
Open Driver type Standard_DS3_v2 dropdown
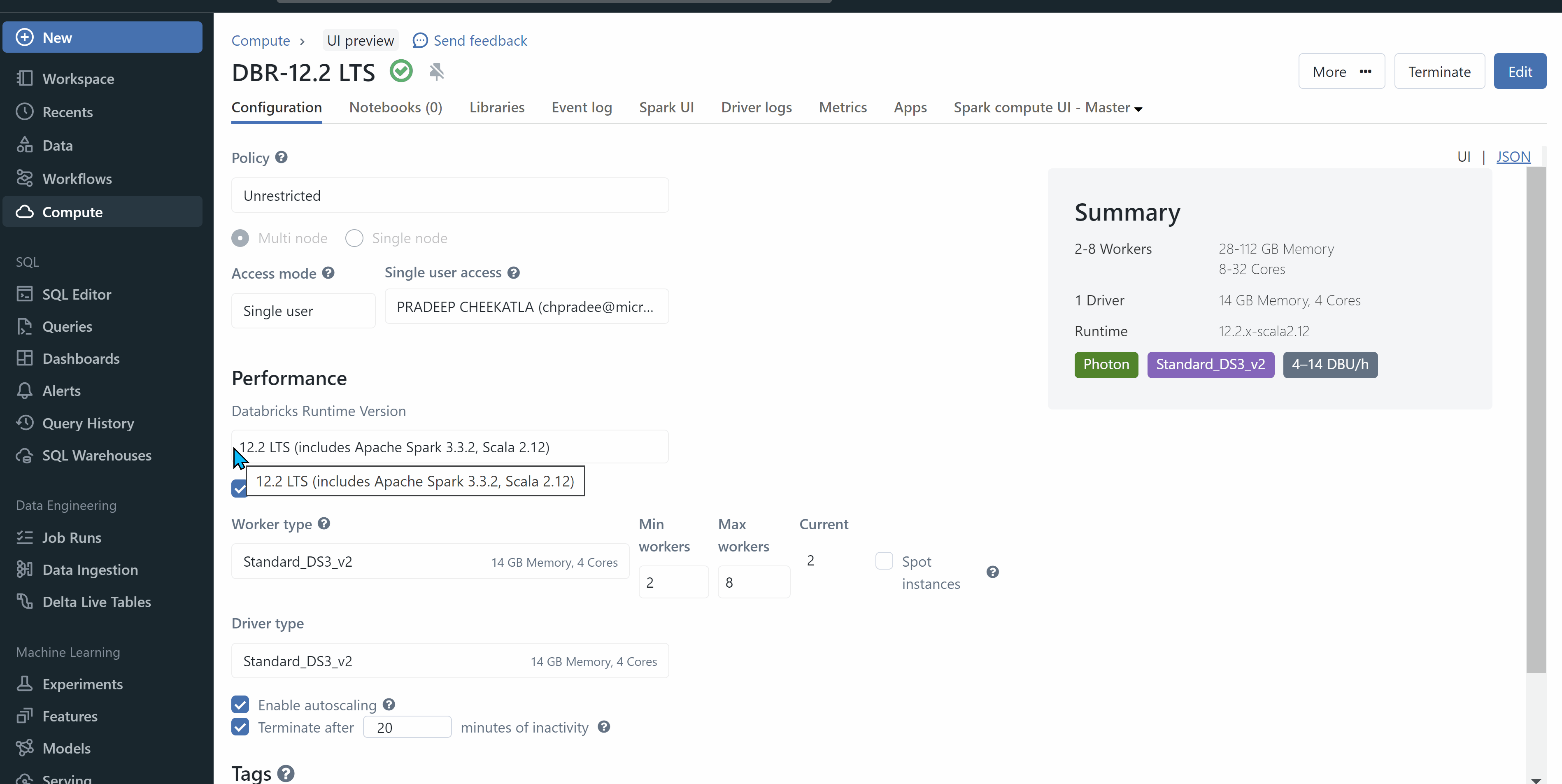point(450,661)
